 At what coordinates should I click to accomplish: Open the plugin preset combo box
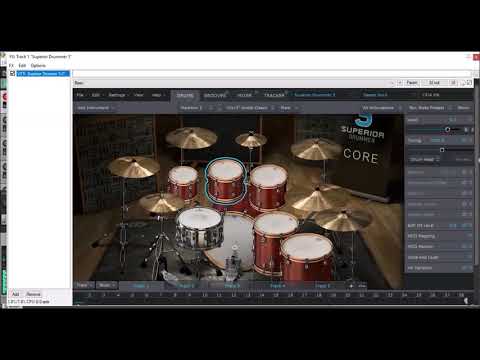(234, 83)
